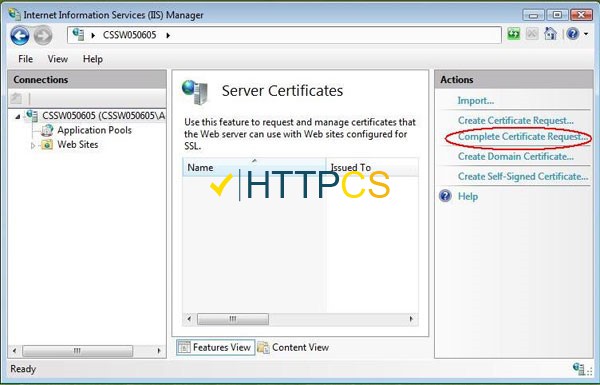Click the server icon in address bar
Screen dimensions: 600x385
tap(78, 34)
